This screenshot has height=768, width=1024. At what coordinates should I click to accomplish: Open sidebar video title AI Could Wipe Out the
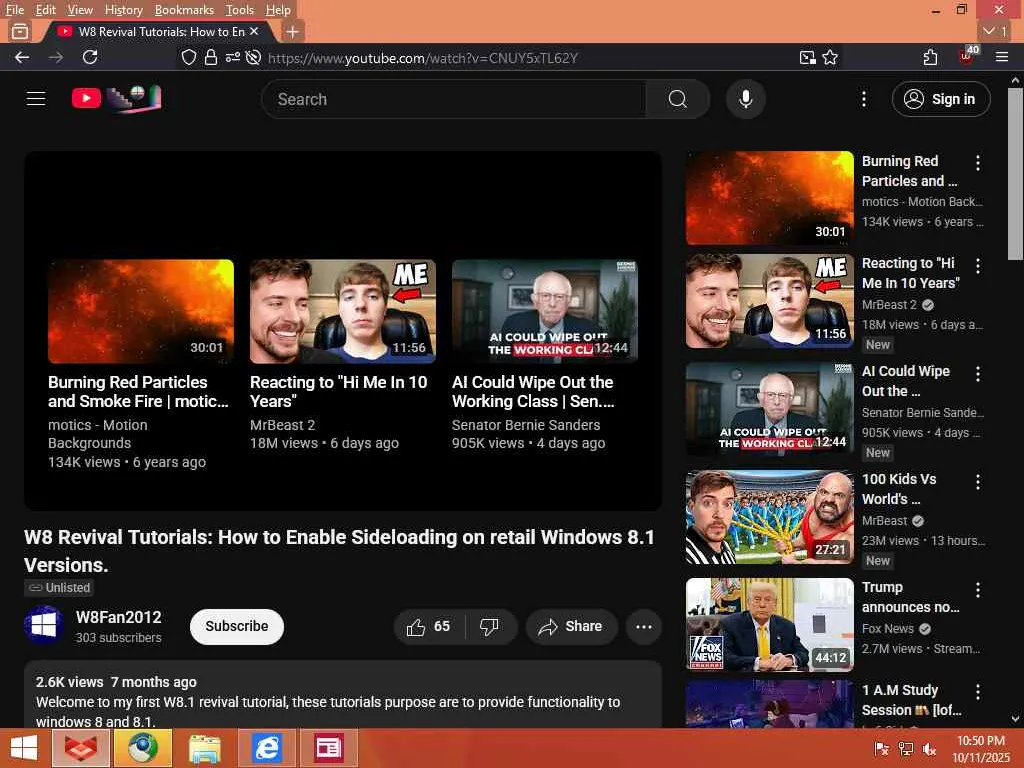(x=905, y=381)
